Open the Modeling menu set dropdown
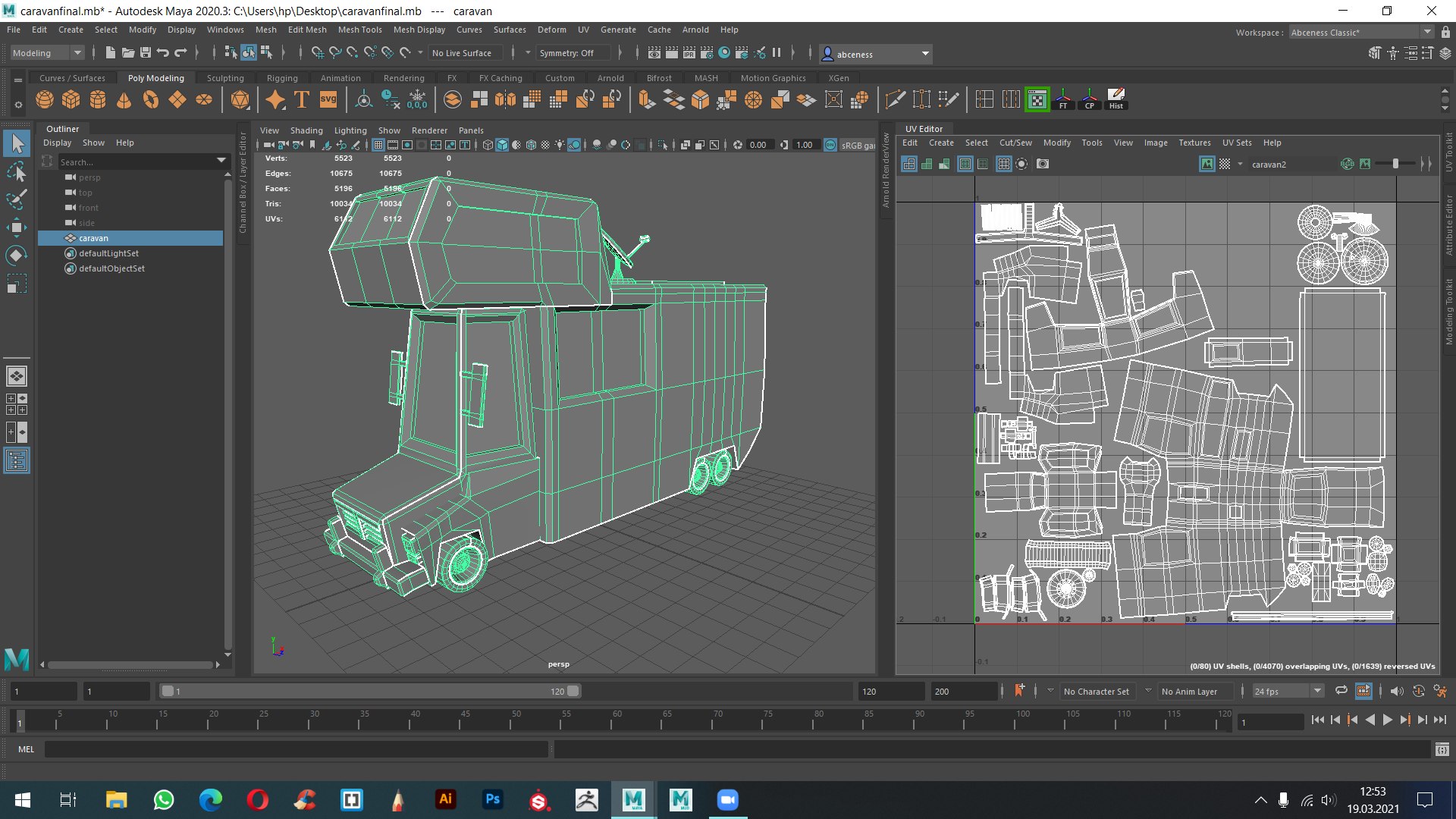1456x819 pixels. coord(46,53)
